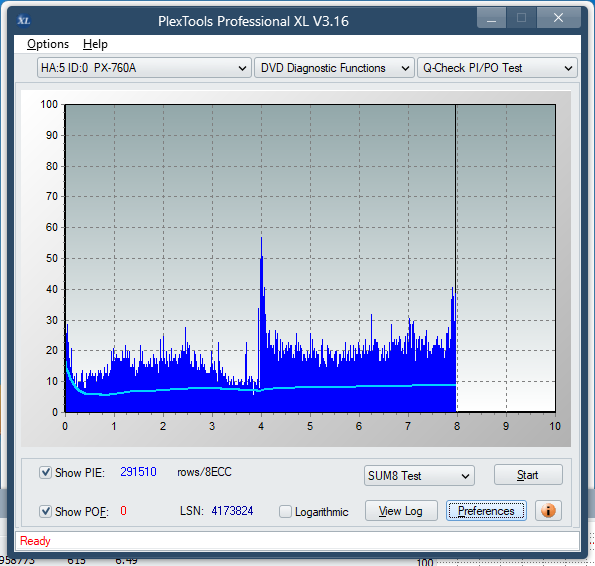The width and height of the screenshot is (595, 566).
Task: Expand the SUM8 Test dropdown
Action: pos(419,476)
